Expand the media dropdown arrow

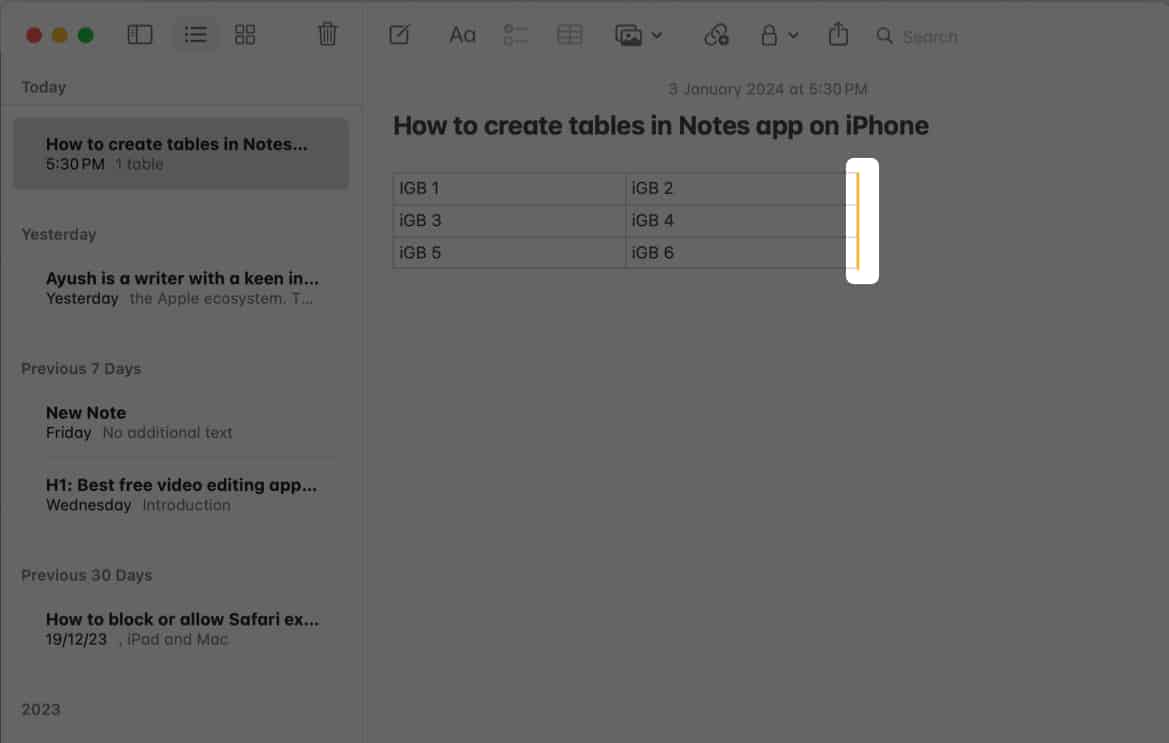(x=657, y=35)
